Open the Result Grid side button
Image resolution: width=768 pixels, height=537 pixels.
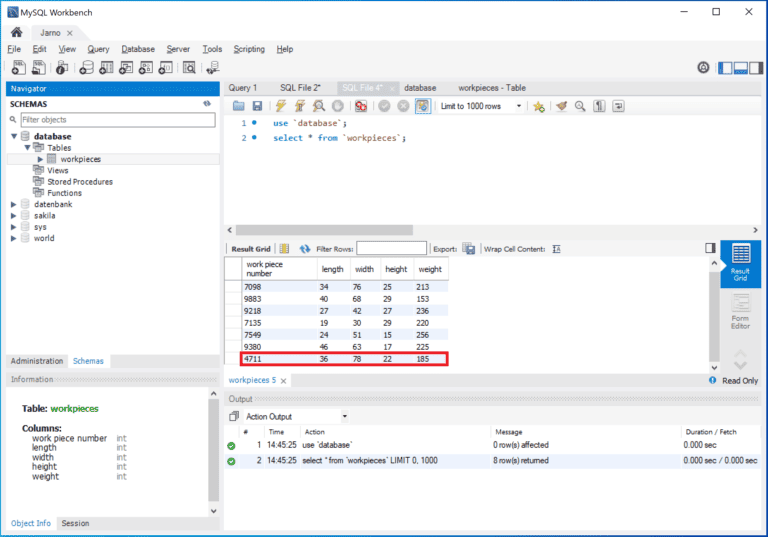tap(741, 264)
